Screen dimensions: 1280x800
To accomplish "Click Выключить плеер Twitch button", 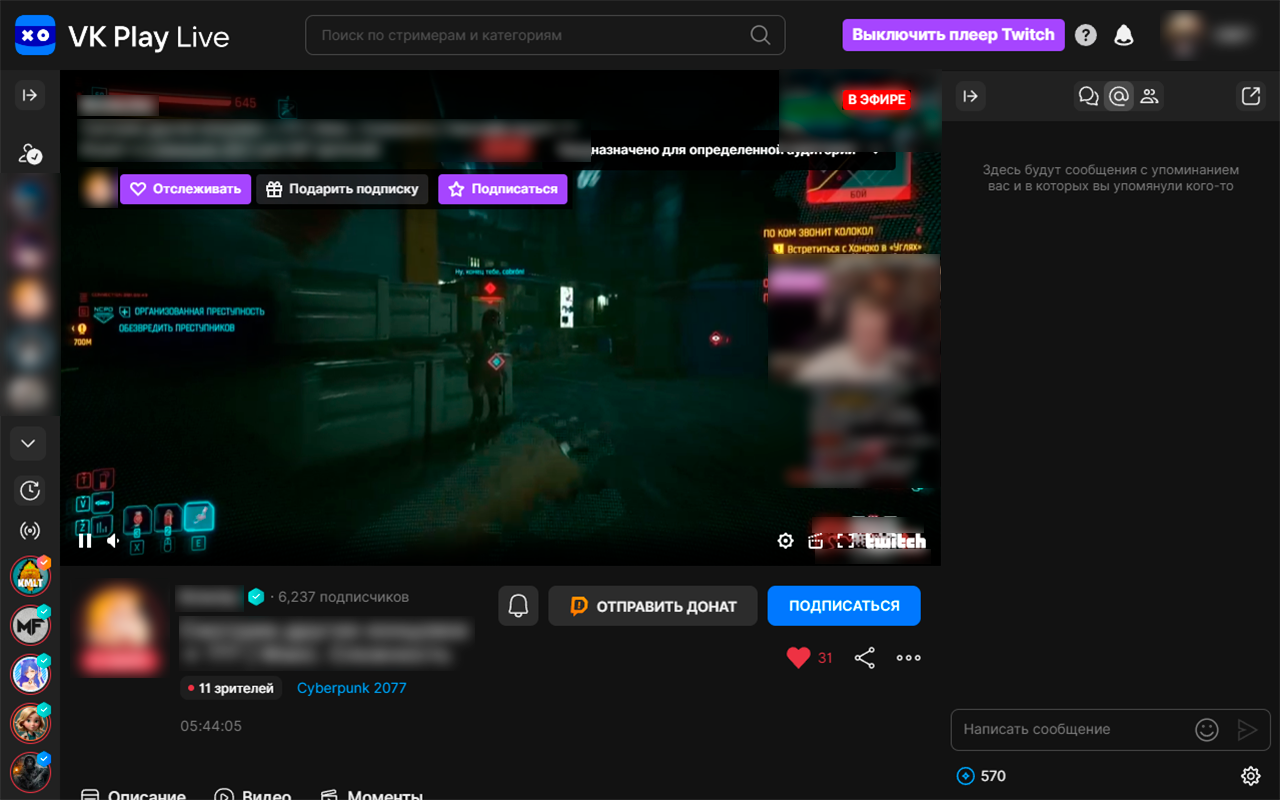I will 953,35.
